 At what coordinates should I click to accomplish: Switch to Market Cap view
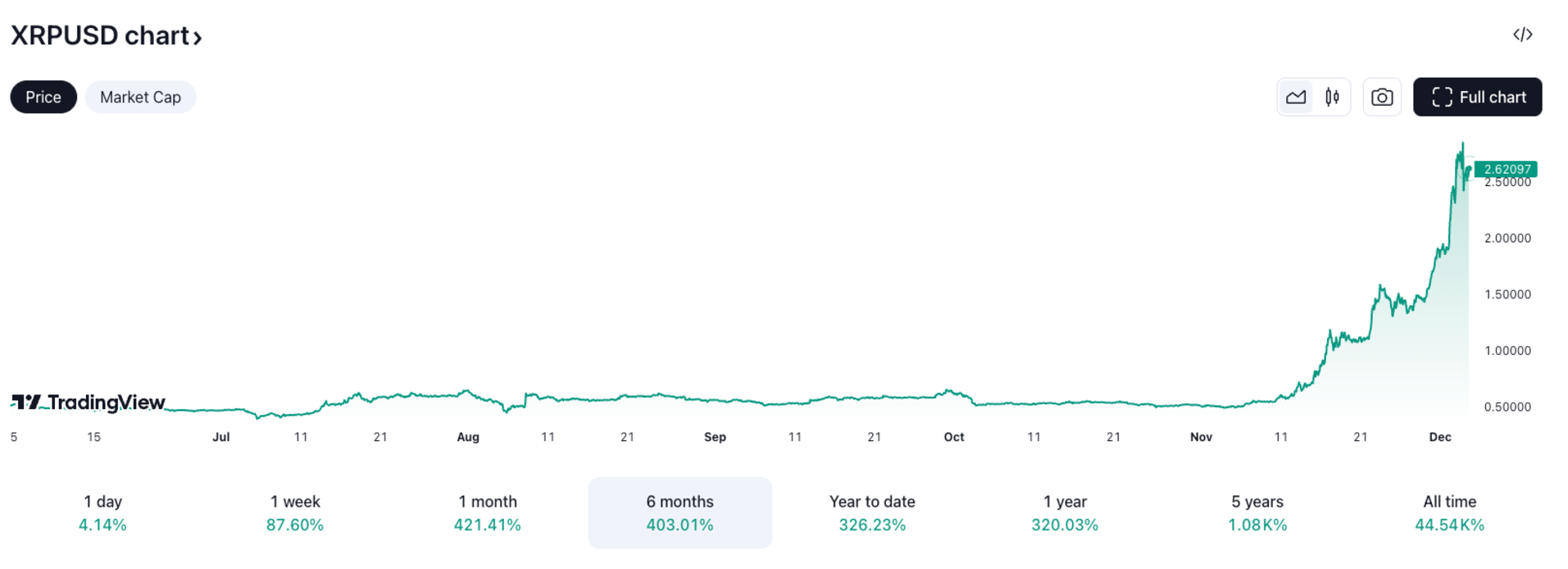click(140, 97)
